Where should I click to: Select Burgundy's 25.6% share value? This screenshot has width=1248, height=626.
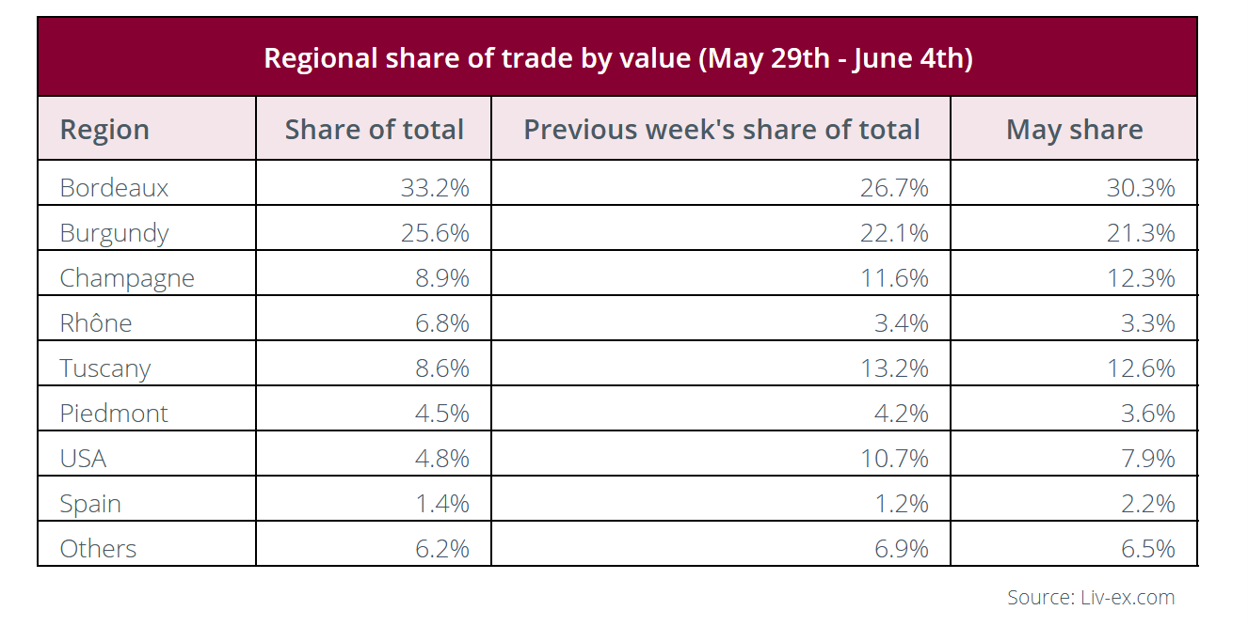pyautogui.click(x=435, y=233)
